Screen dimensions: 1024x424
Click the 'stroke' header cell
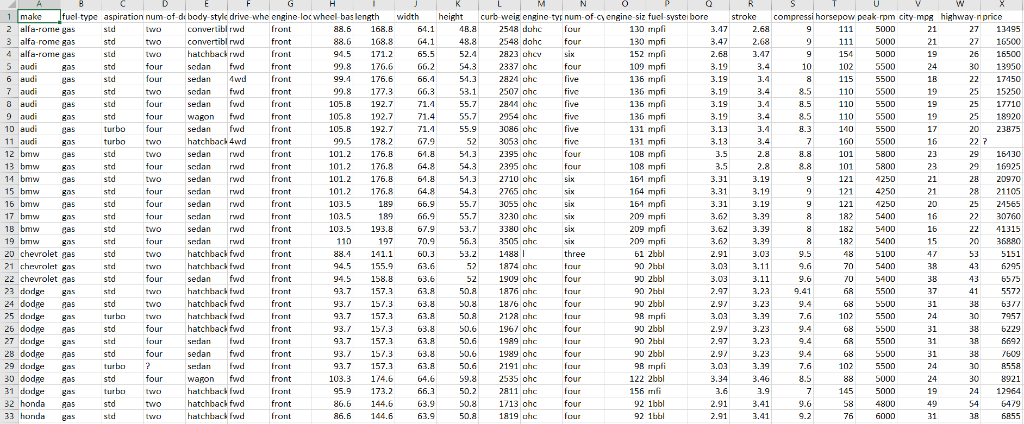(x=750, y=15)
